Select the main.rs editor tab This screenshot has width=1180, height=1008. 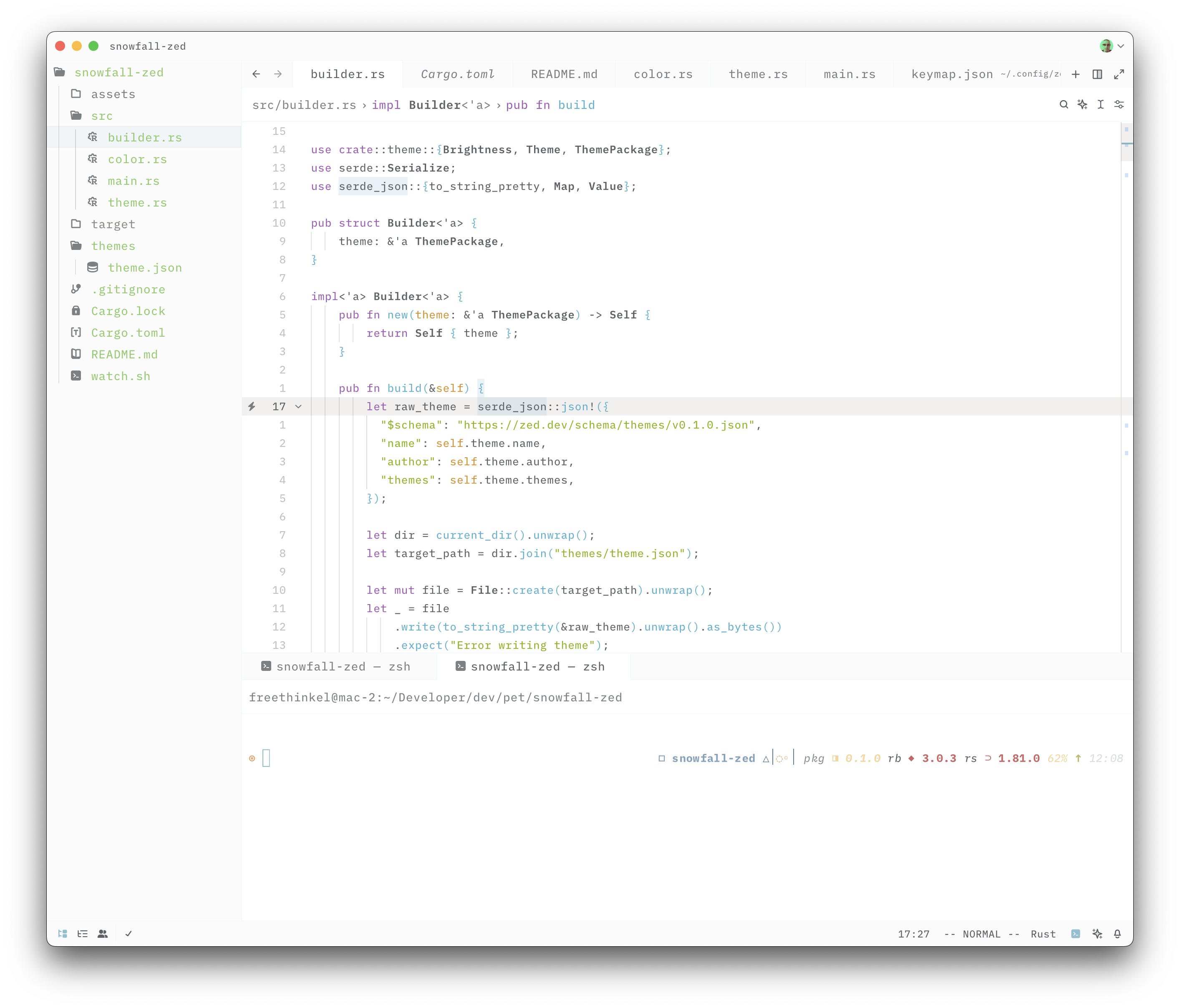click(x=849, y=74)
